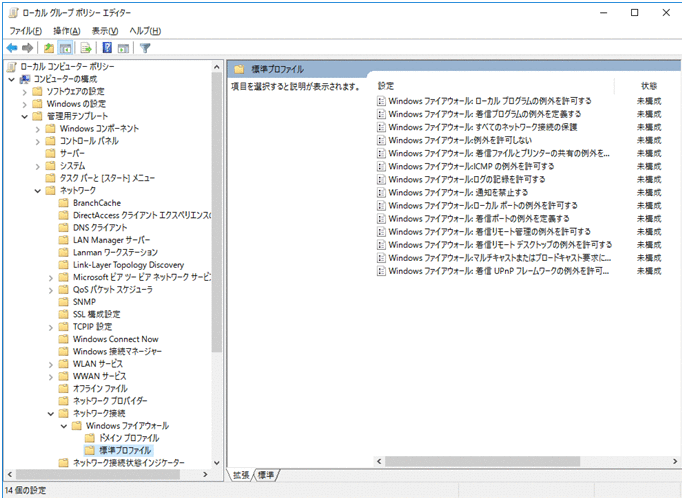The image size is (685, 503).
Task: Select 着信リモート デスクトップの例外を許可する setting
Action: click(x=500, y=245)
